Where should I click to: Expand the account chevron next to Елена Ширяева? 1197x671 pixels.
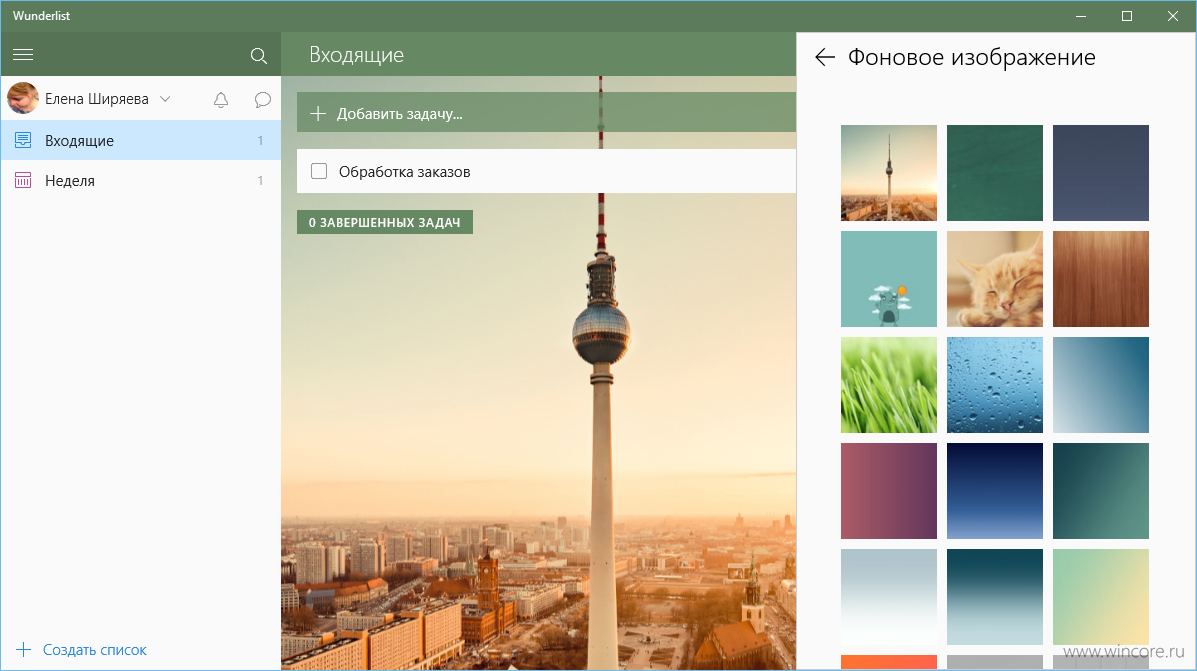click(x=165, y=99)
